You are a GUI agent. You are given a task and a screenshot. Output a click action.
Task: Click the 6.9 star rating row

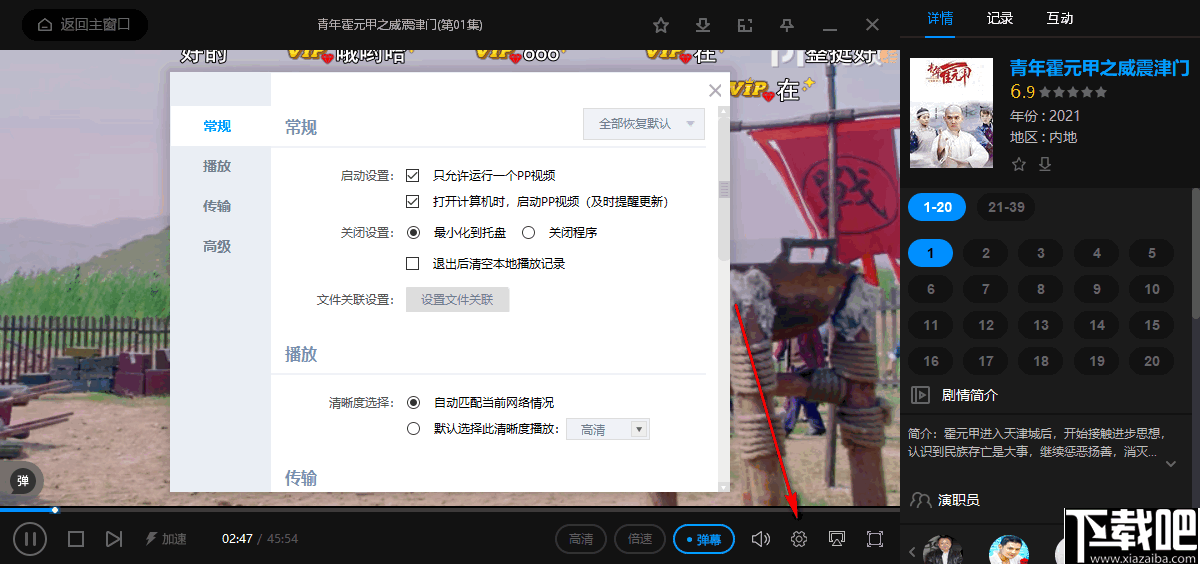point(1059,92)
